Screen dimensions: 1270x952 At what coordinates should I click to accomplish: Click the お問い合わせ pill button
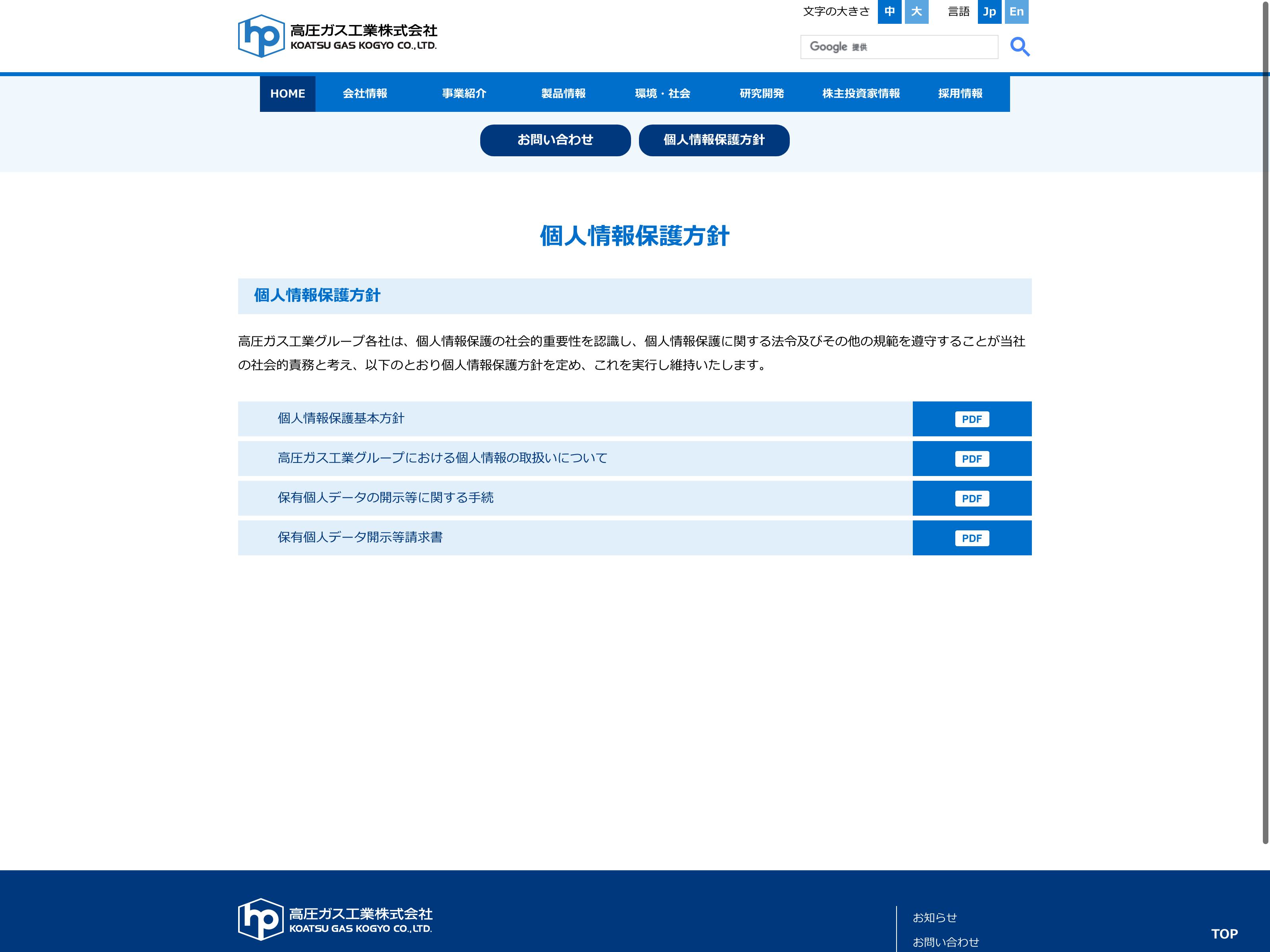pos(554,140)
